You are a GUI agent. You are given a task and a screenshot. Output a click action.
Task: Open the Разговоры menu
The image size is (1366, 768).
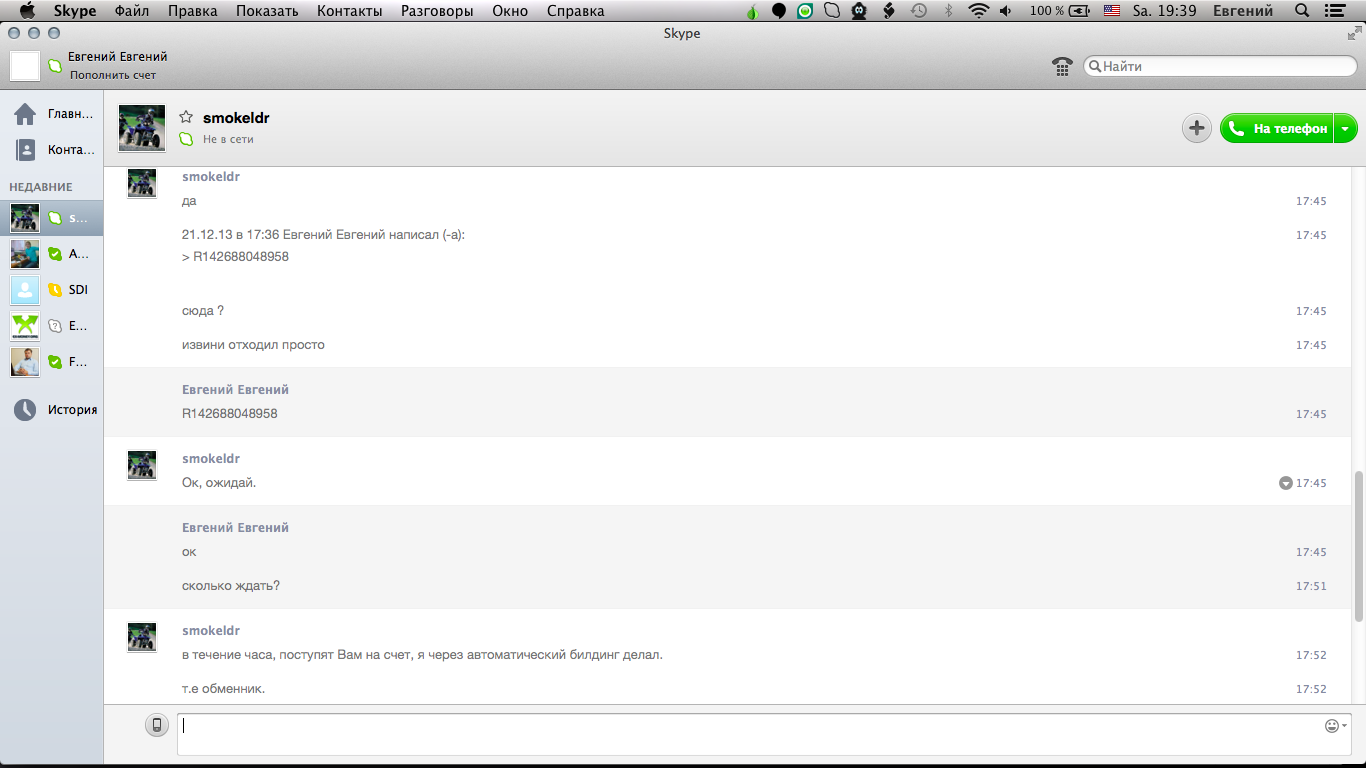click(x=437, y=11)
